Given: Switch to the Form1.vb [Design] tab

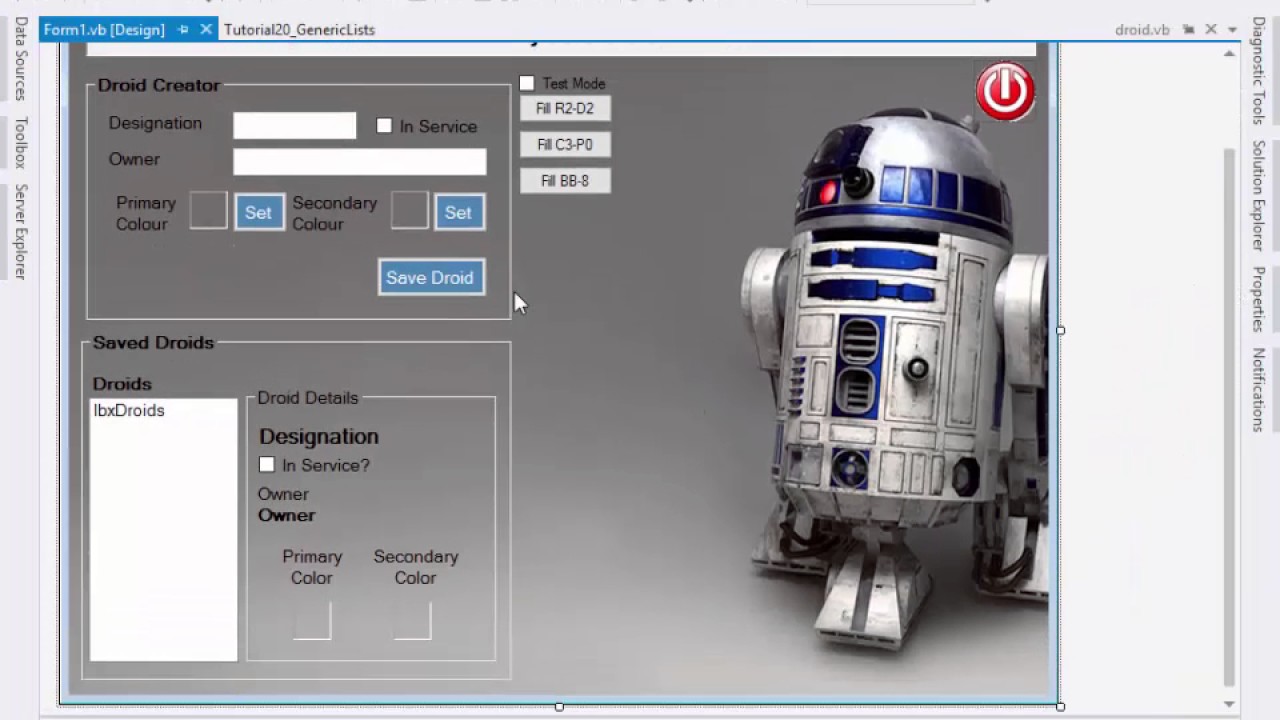Looking at the screenshot, I should pyautogui.click(x=104, y=30).
